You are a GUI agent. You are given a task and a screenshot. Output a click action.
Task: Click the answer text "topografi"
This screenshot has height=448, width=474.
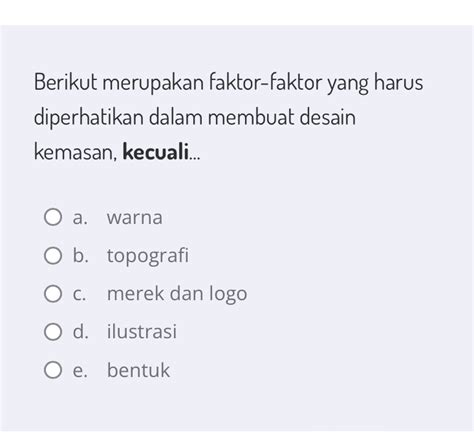(148, 256)
